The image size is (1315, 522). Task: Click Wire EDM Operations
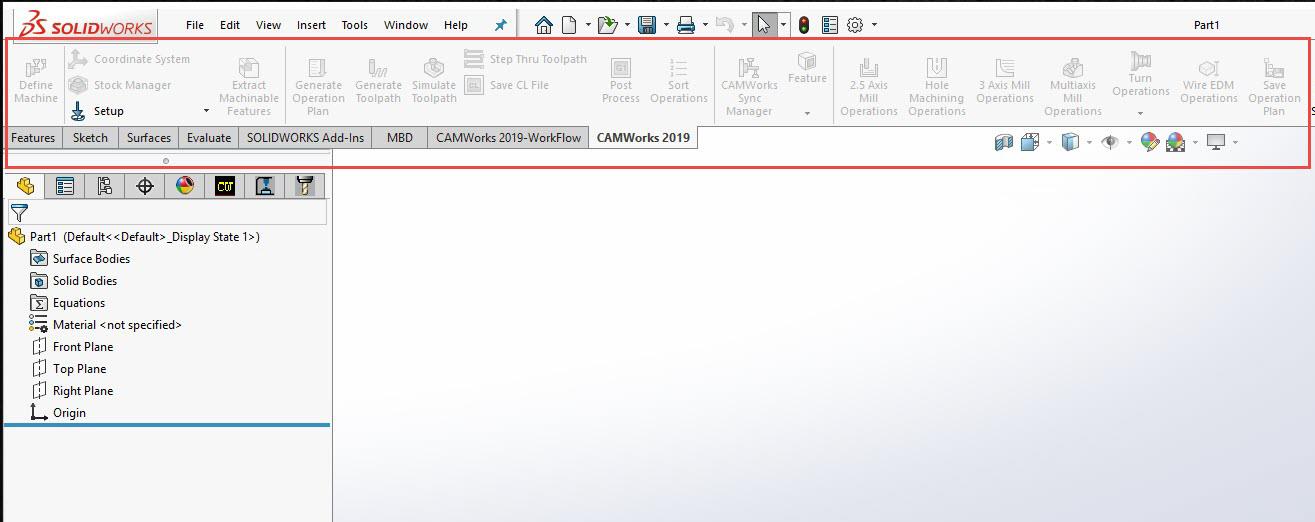(1209, 80)
